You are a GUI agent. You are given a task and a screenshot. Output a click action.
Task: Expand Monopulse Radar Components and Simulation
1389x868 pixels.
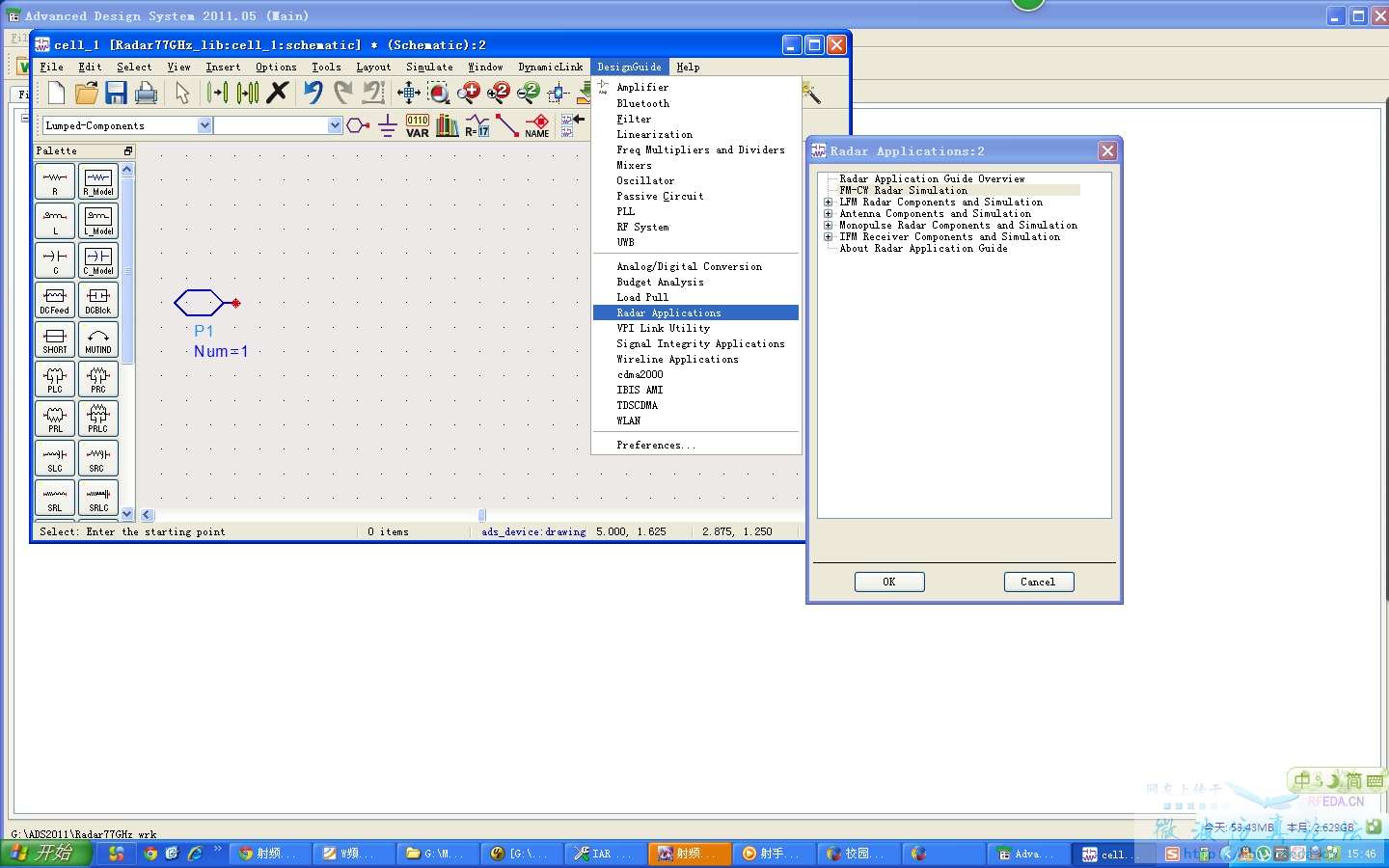click(x=828, y=225)
